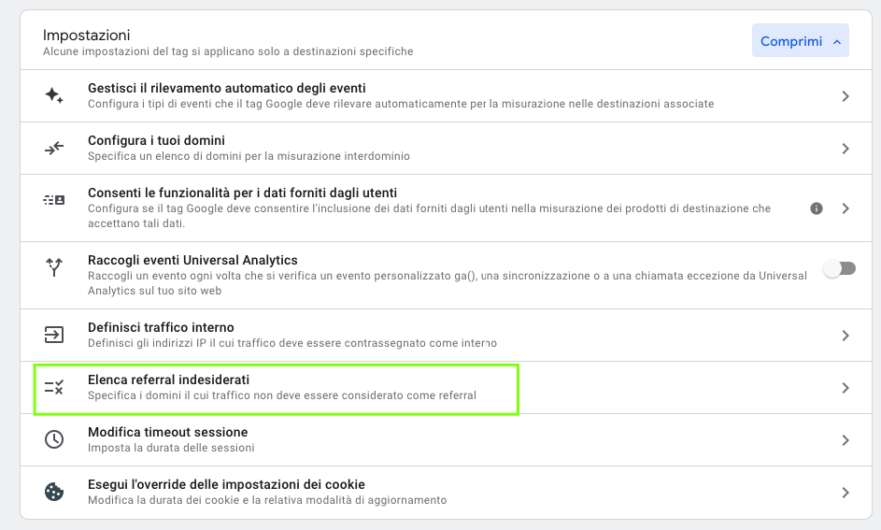Open Elenca referral indesiderati
Image resolution: width=881 pixels, height=530 pixels.
pyautogui.click(x=446, y=388)
